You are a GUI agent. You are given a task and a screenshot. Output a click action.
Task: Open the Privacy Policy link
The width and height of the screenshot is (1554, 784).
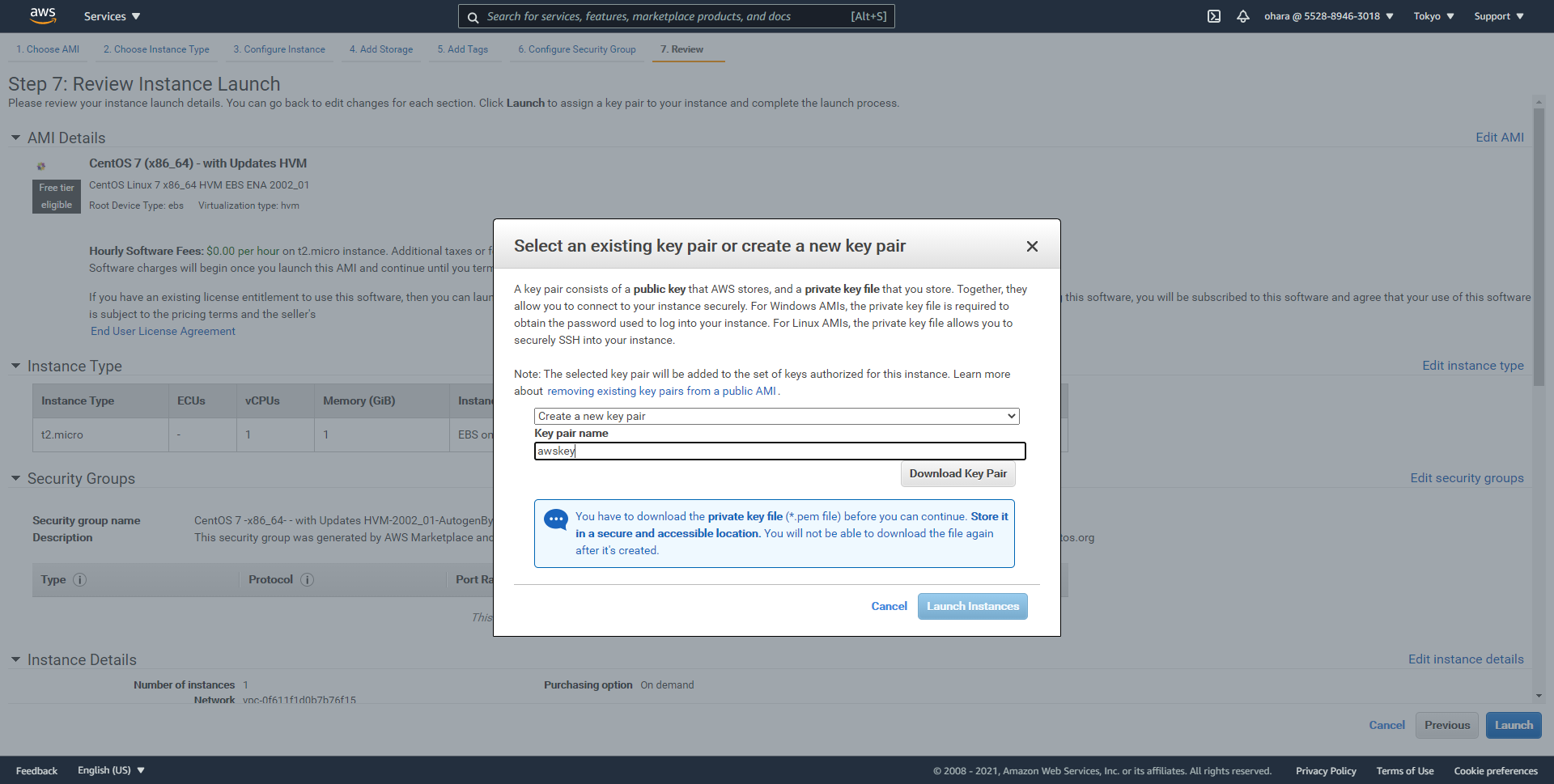click(1326, 771)
